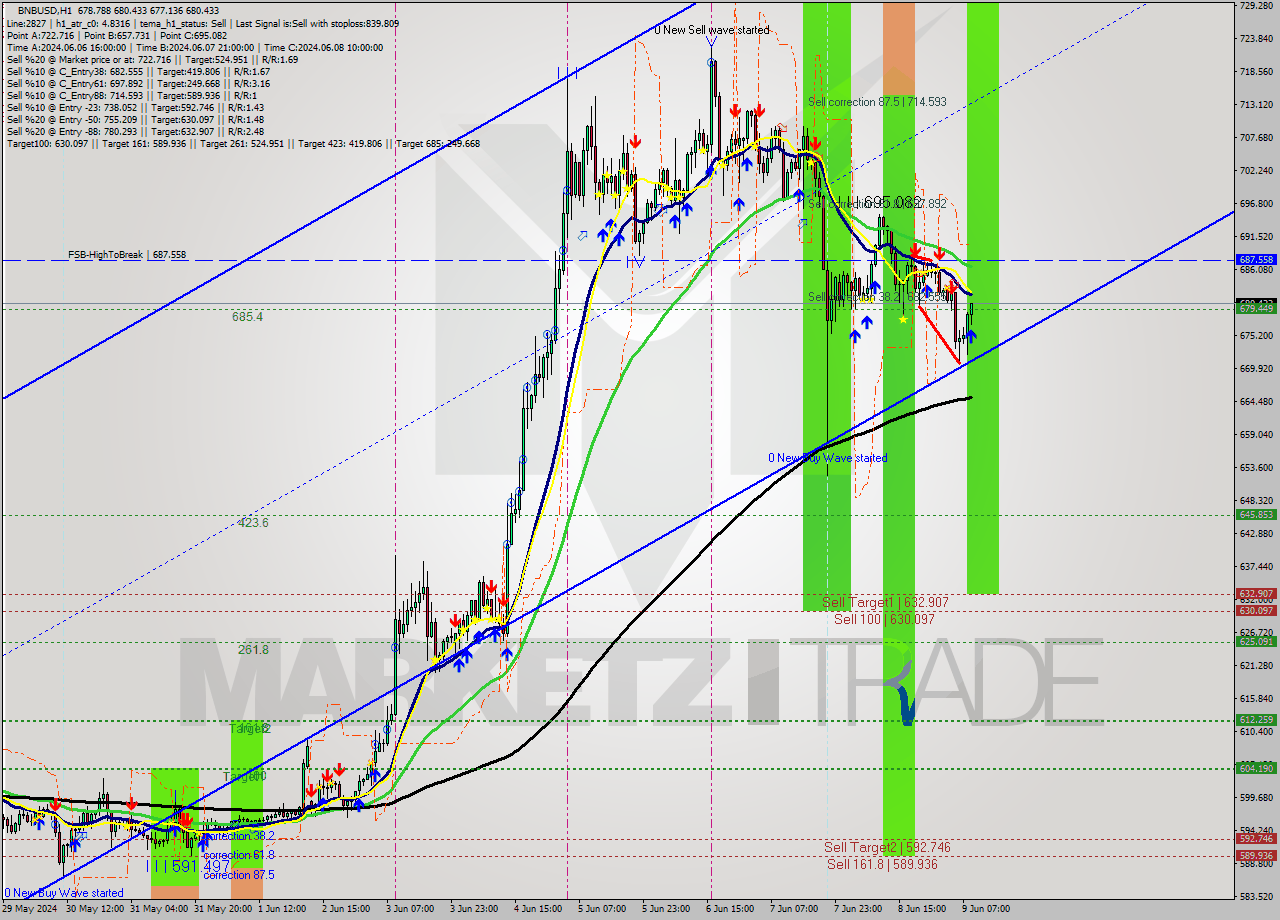Click the green 604.190 price axis tag

(x=1256, y=768)
